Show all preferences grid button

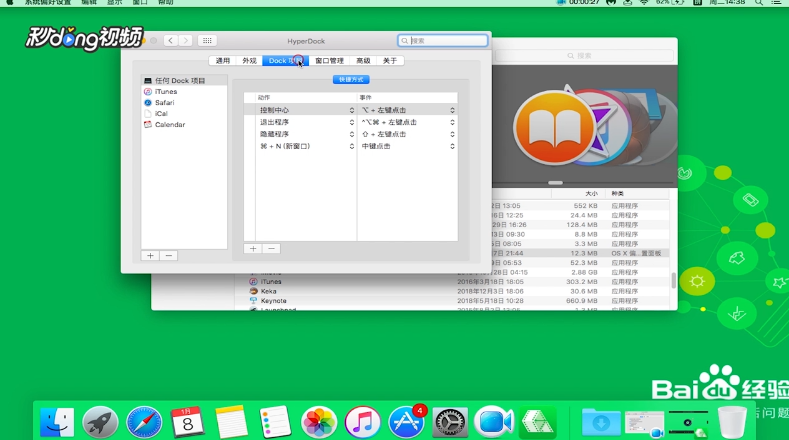point(207,41)
